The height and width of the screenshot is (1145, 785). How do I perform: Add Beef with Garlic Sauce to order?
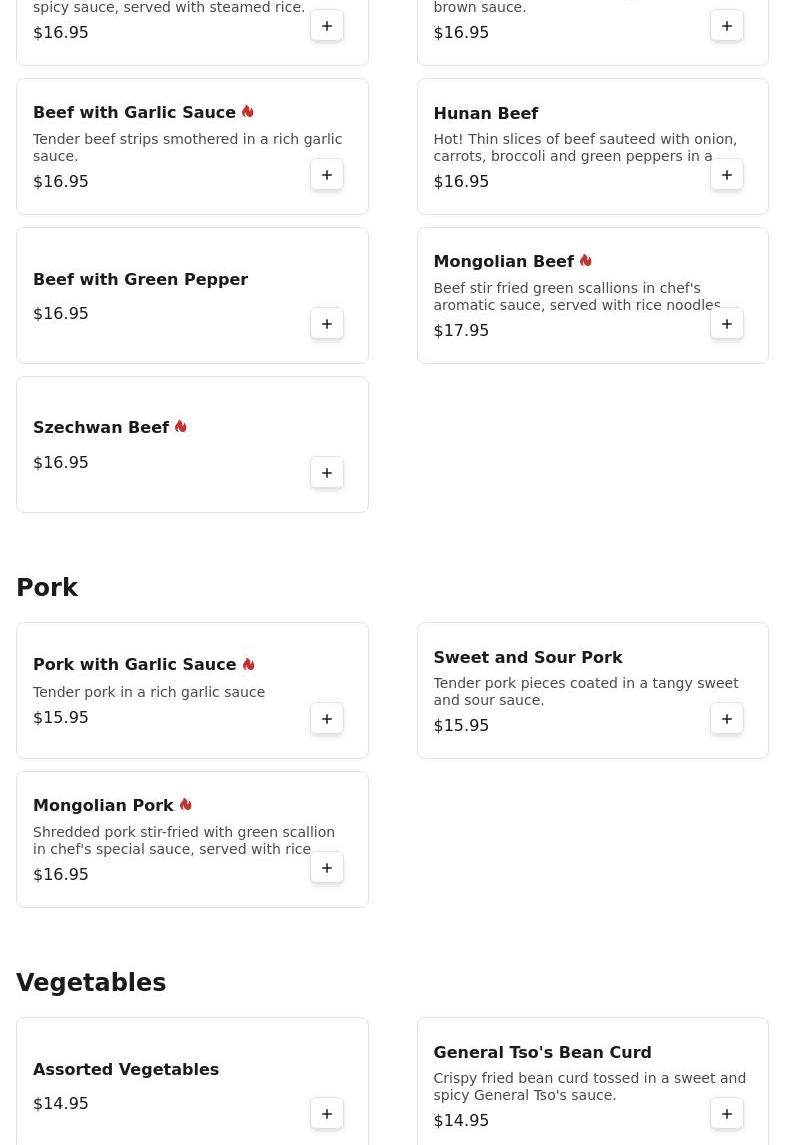point(327,175)
